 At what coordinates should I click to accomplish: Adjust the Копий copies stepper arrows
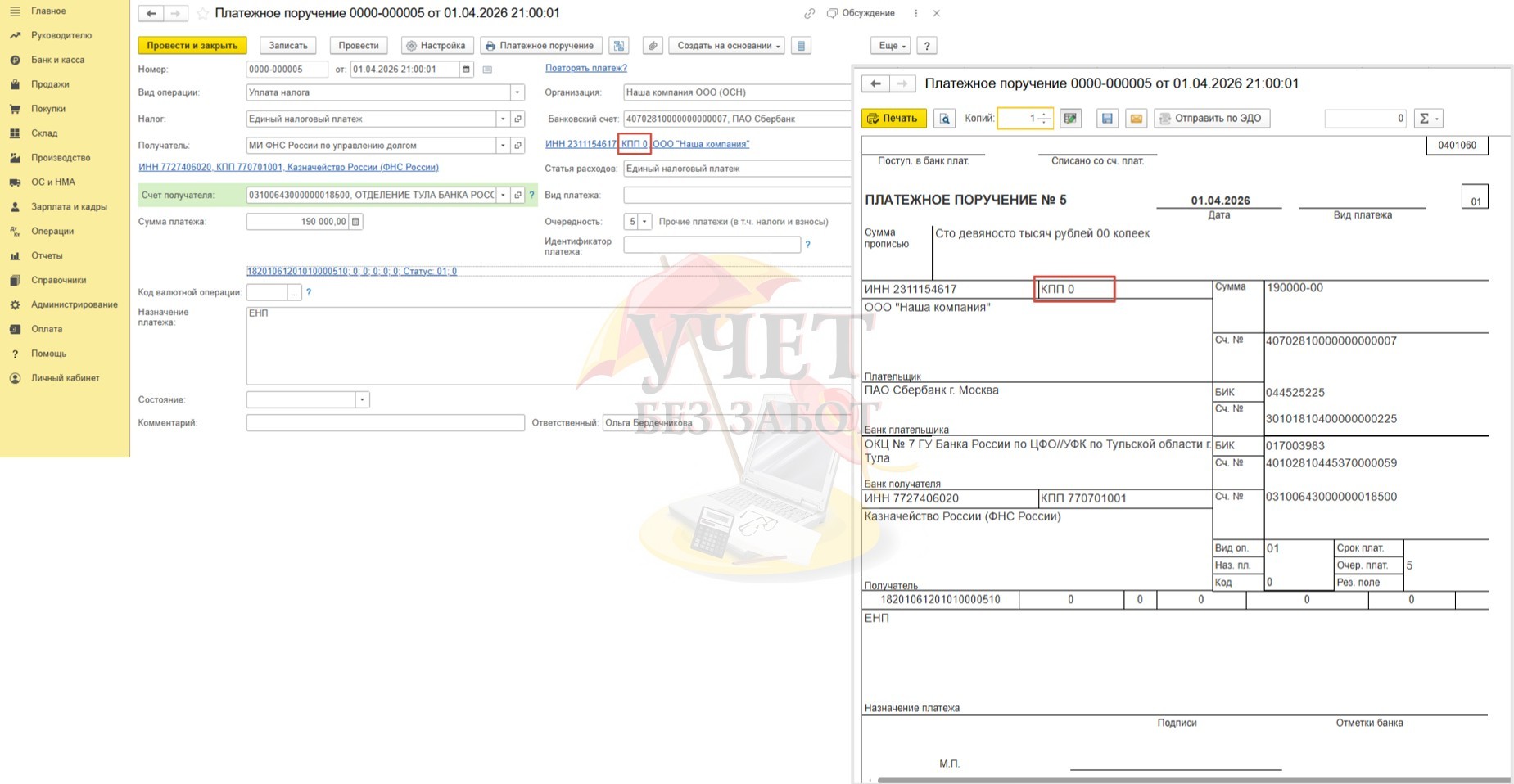1044,119
